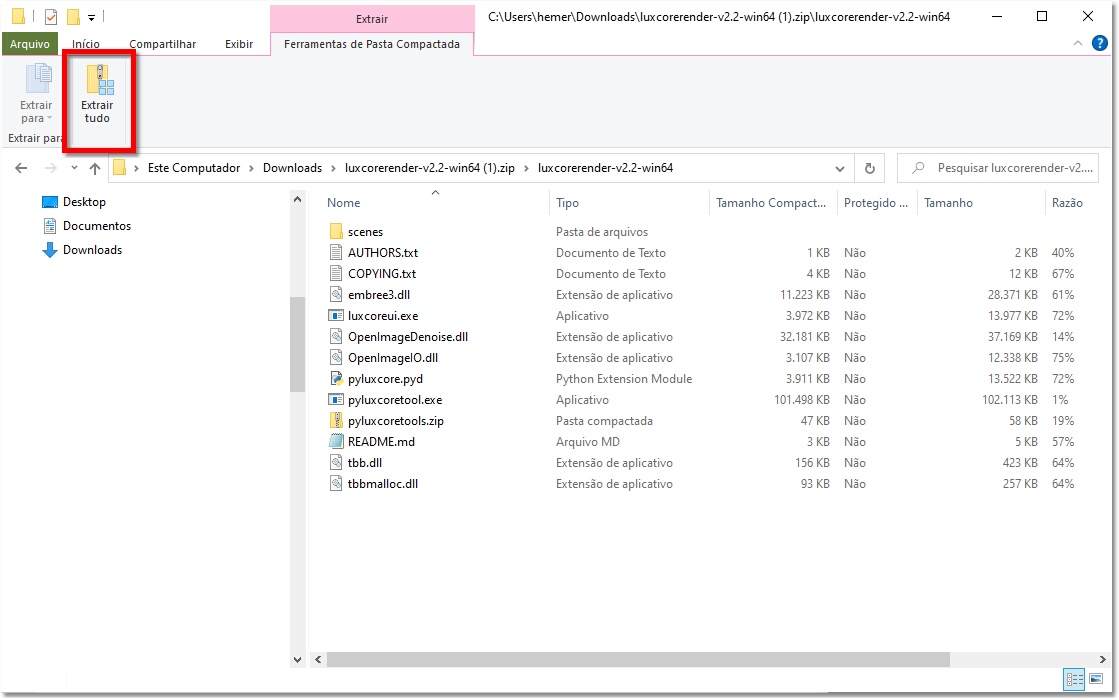1119x700 pixels.
Task: Select the Python Extension Module type cell
Action: [x=624, y=379]
